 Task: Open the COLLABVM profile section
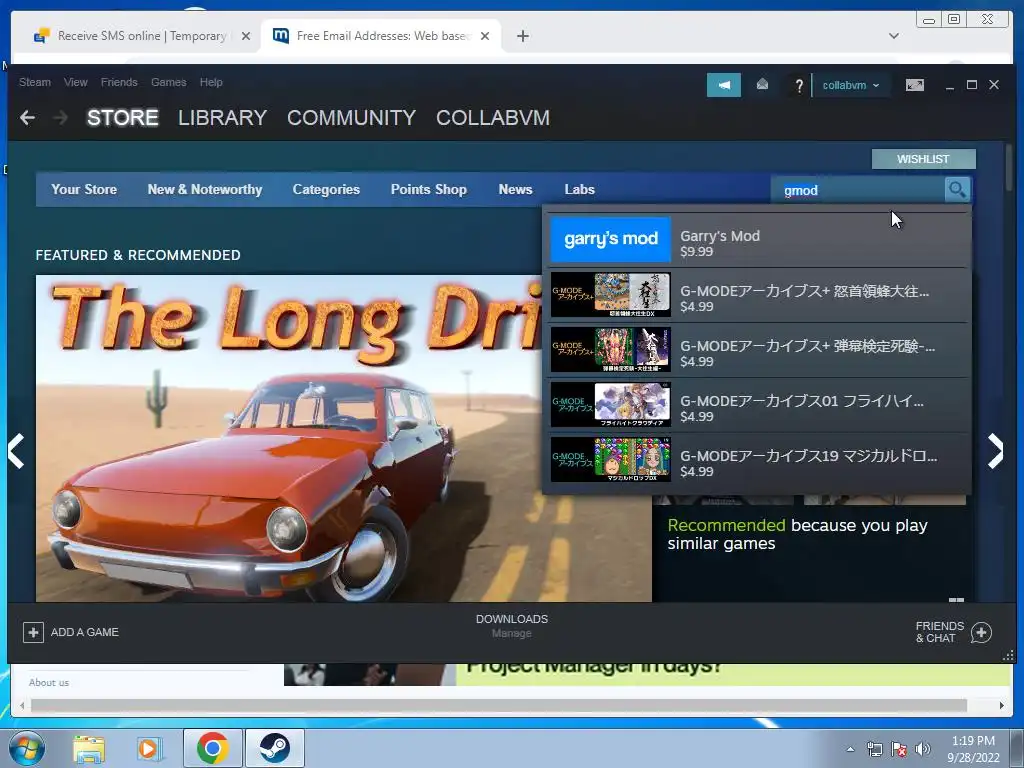click(493, 118)
